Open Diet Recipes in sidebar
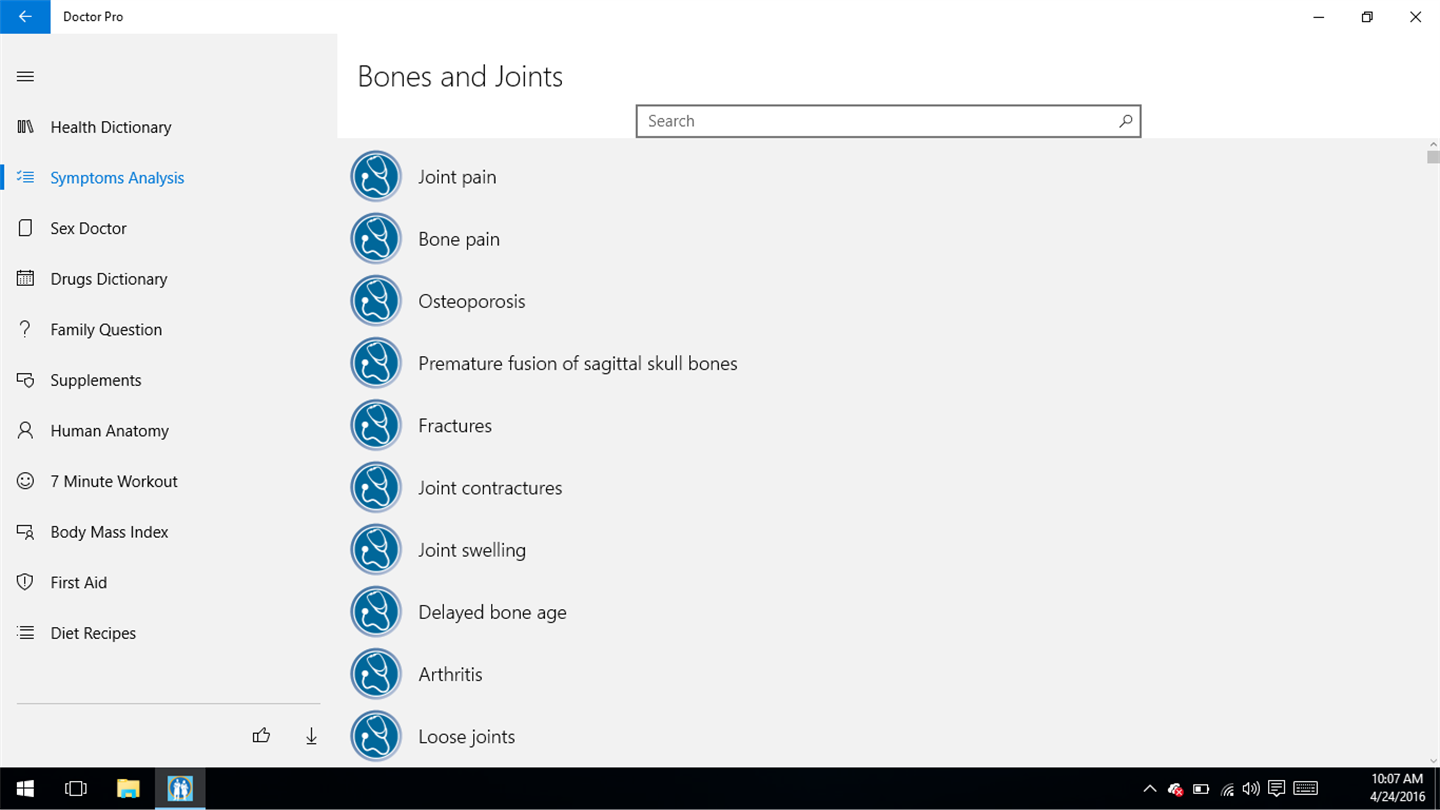Viewport: 1440px width, 810px height. (93, 633)
